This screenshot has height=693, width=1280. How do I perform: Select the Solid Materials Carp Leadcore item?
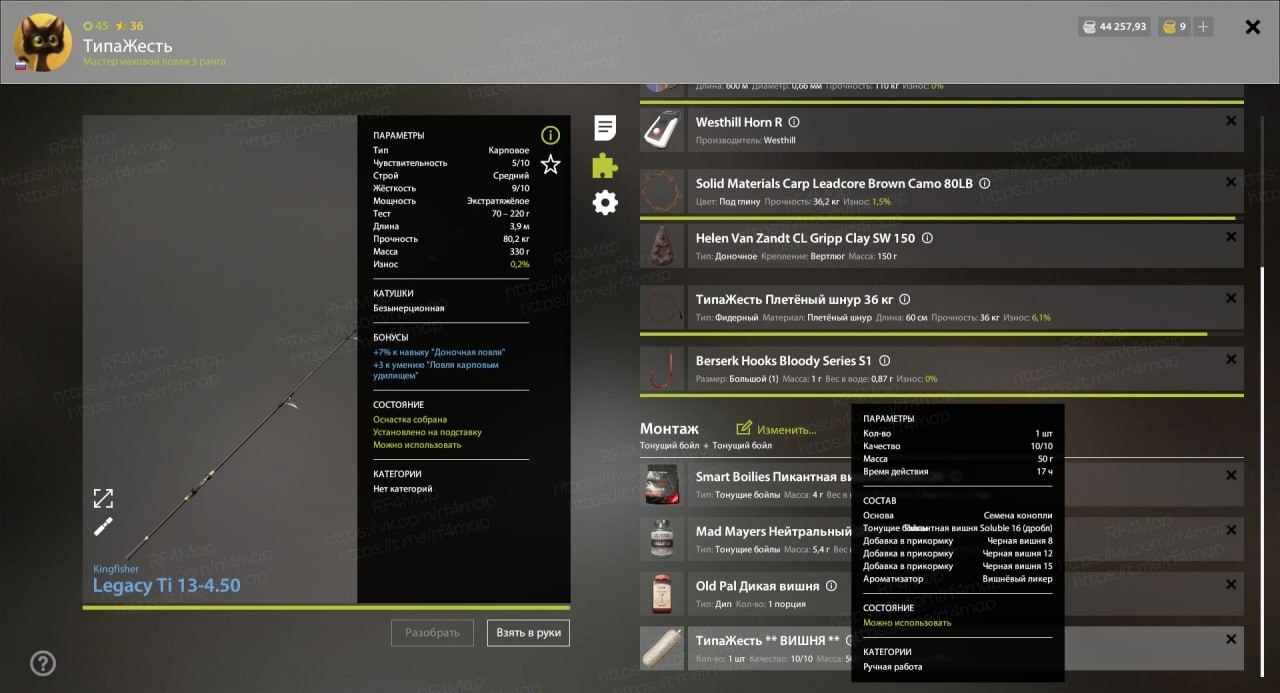pyautogui.click(x=941, y=191)
